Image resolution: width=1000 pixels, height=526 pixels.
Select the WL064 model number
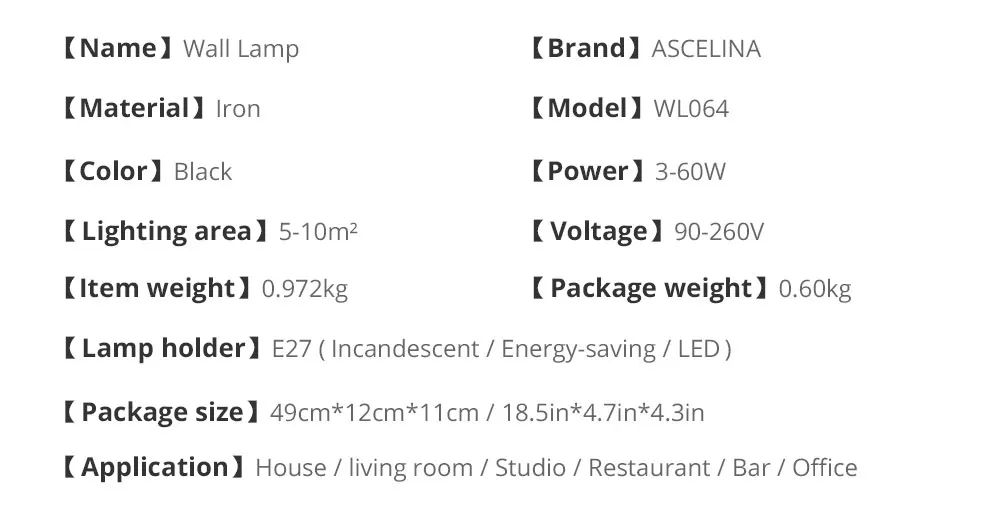[x=691, y=109]
